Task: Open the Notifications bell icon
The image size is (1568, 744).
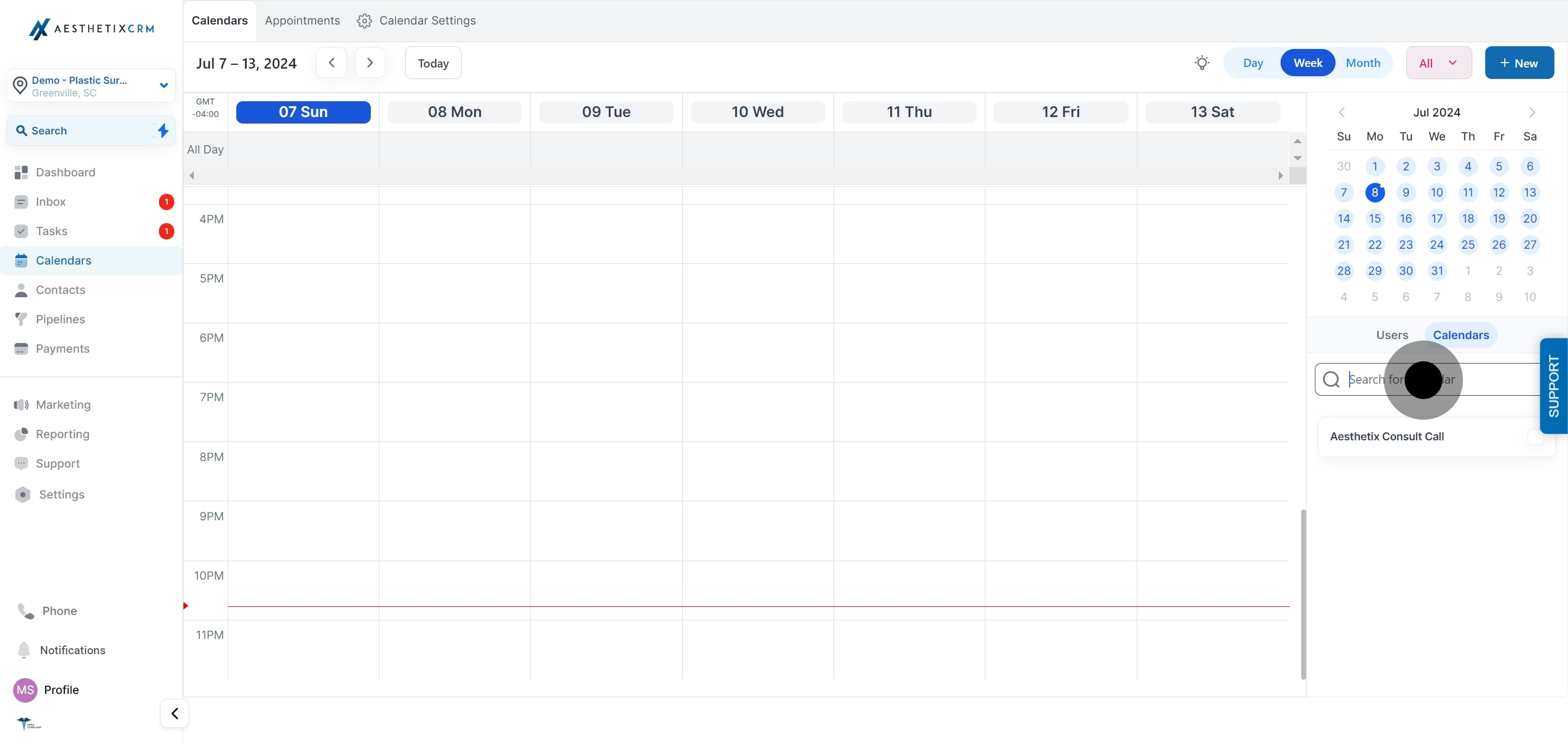Action: [x=24, y=650]
